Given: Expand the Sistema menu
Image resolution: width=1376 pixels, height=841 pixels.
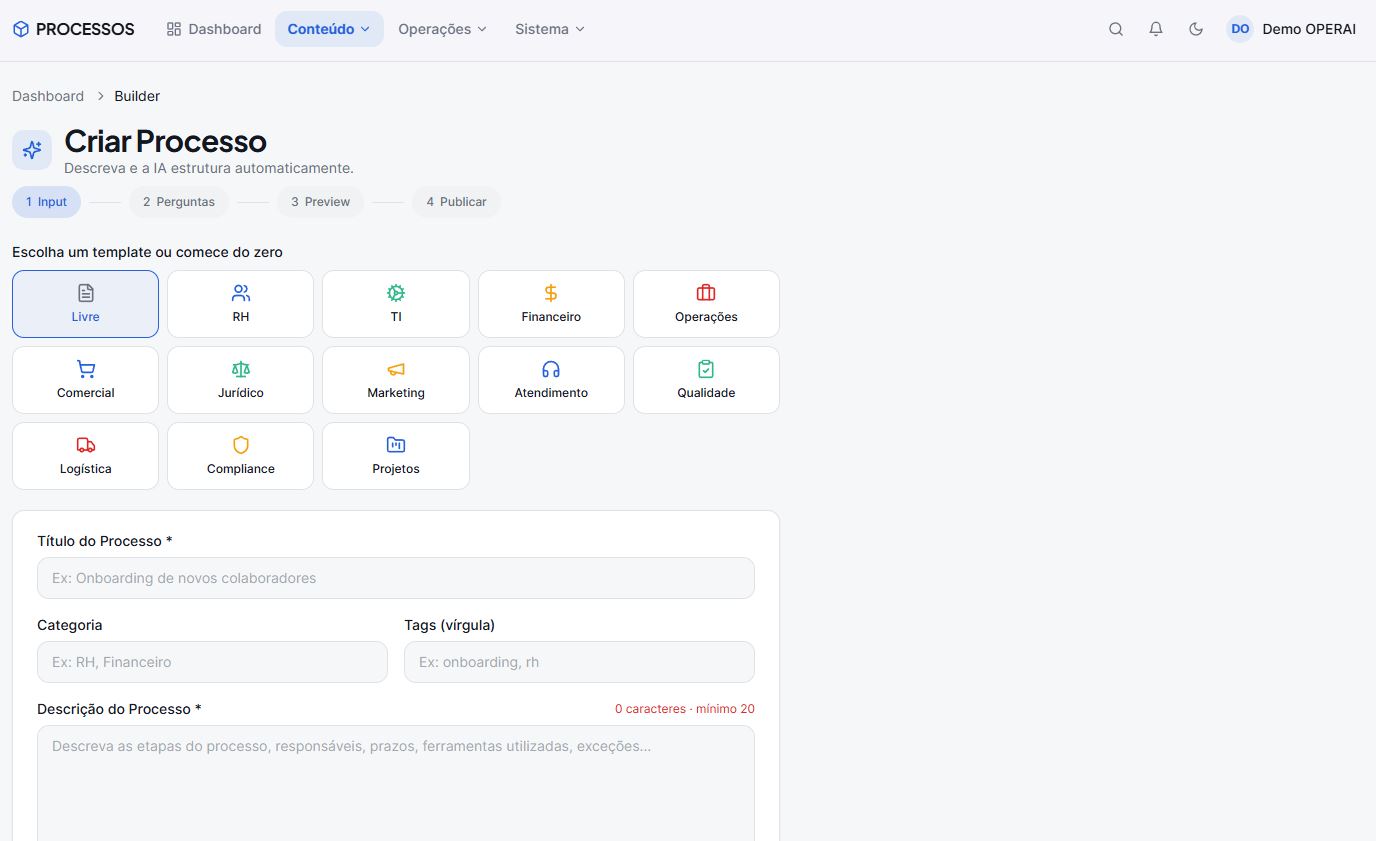Looking at the screenshot, I should pyautogui.click(x=549, y=29).
